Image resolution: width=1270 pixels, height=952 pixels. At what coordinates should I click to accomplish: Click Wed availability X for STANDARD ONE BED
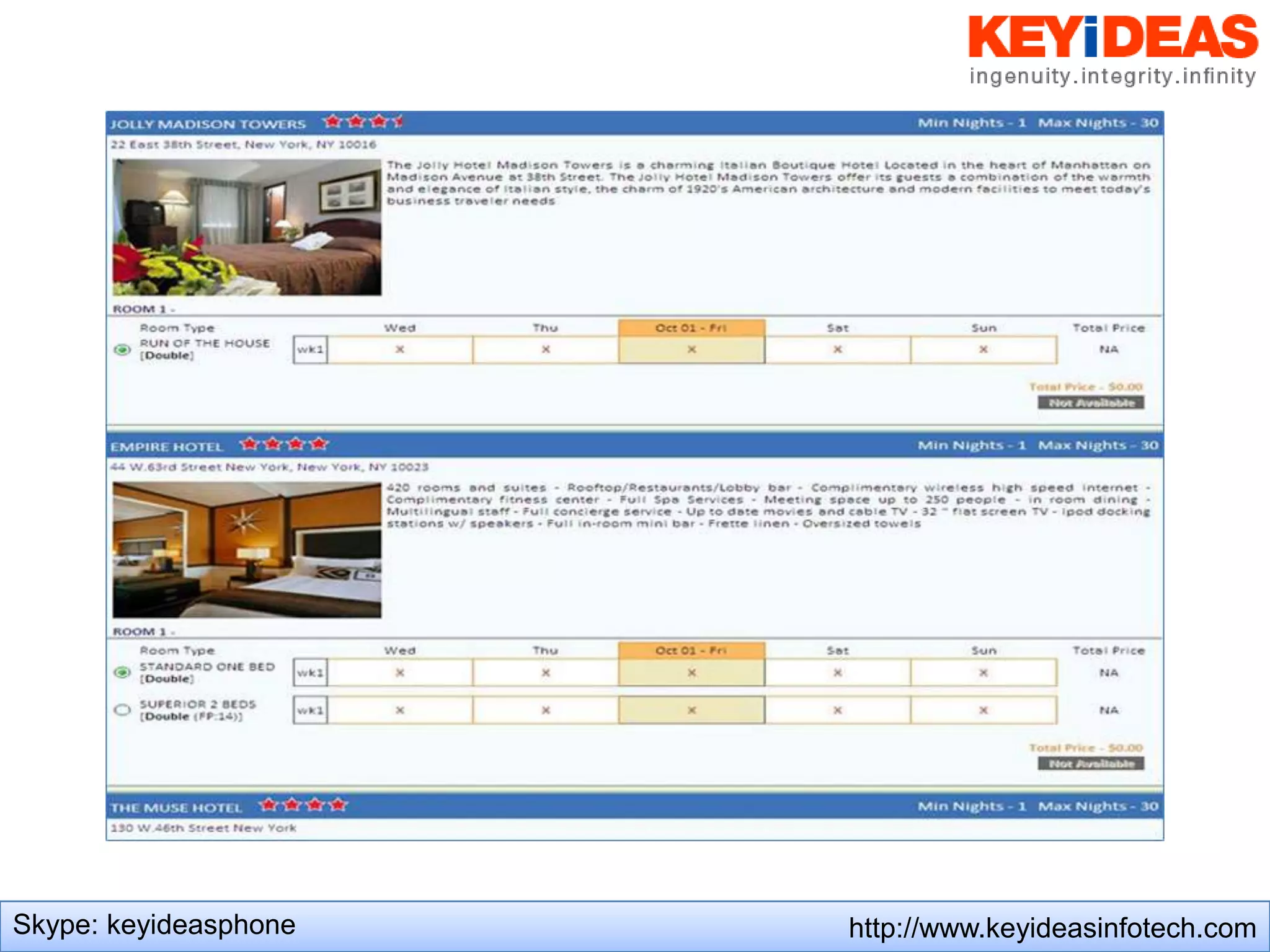tap(400, 672)
